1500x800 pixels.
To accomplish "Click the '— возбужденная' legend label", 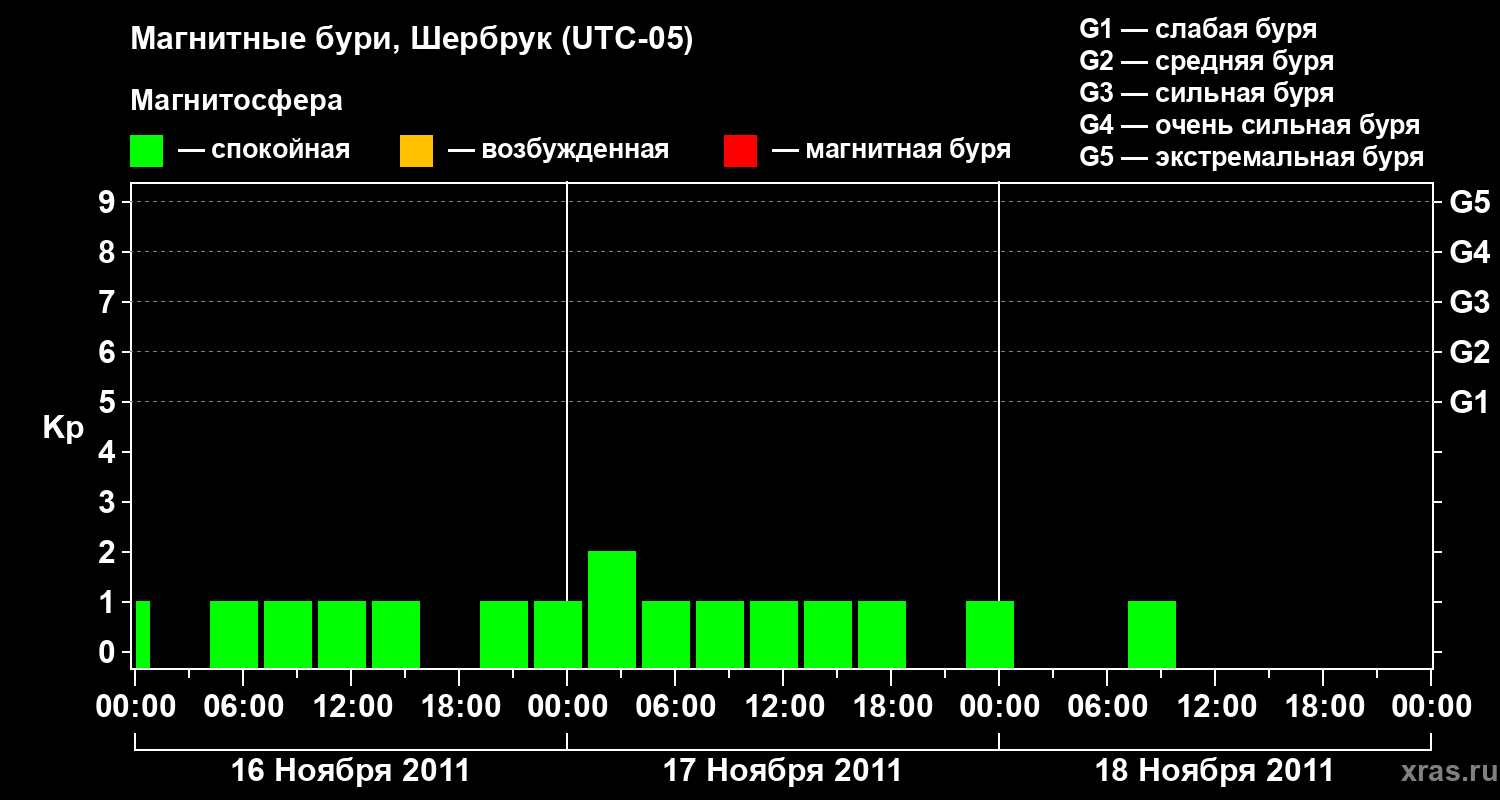I will coord(558,150).
